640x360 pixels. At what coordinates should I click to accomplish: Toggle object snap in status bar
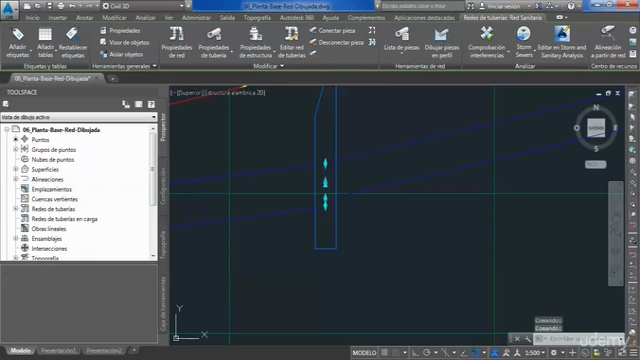click(x=475, y=353)
